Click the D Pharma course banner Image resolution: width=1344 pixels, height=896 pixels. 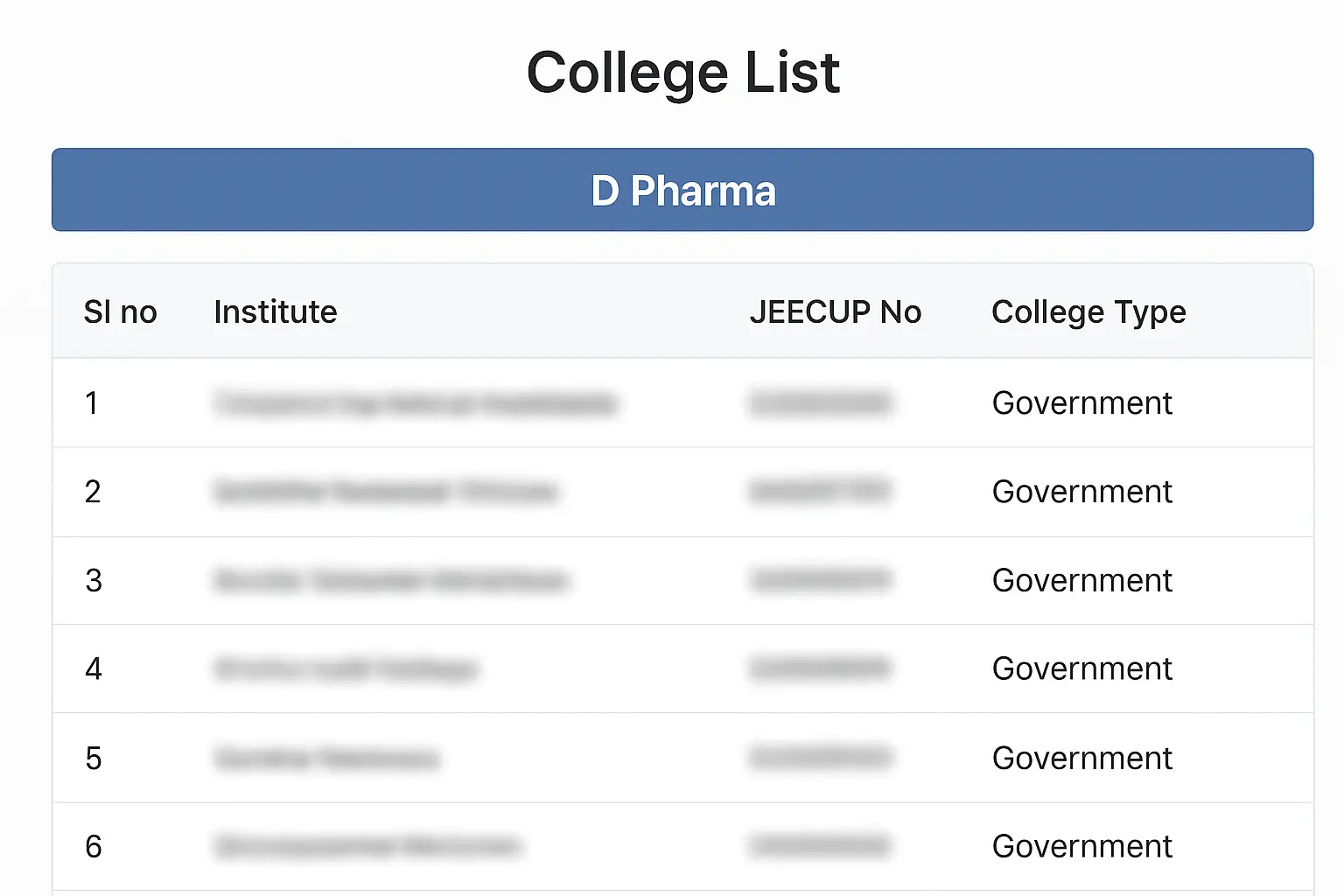[x=682, y=190]
